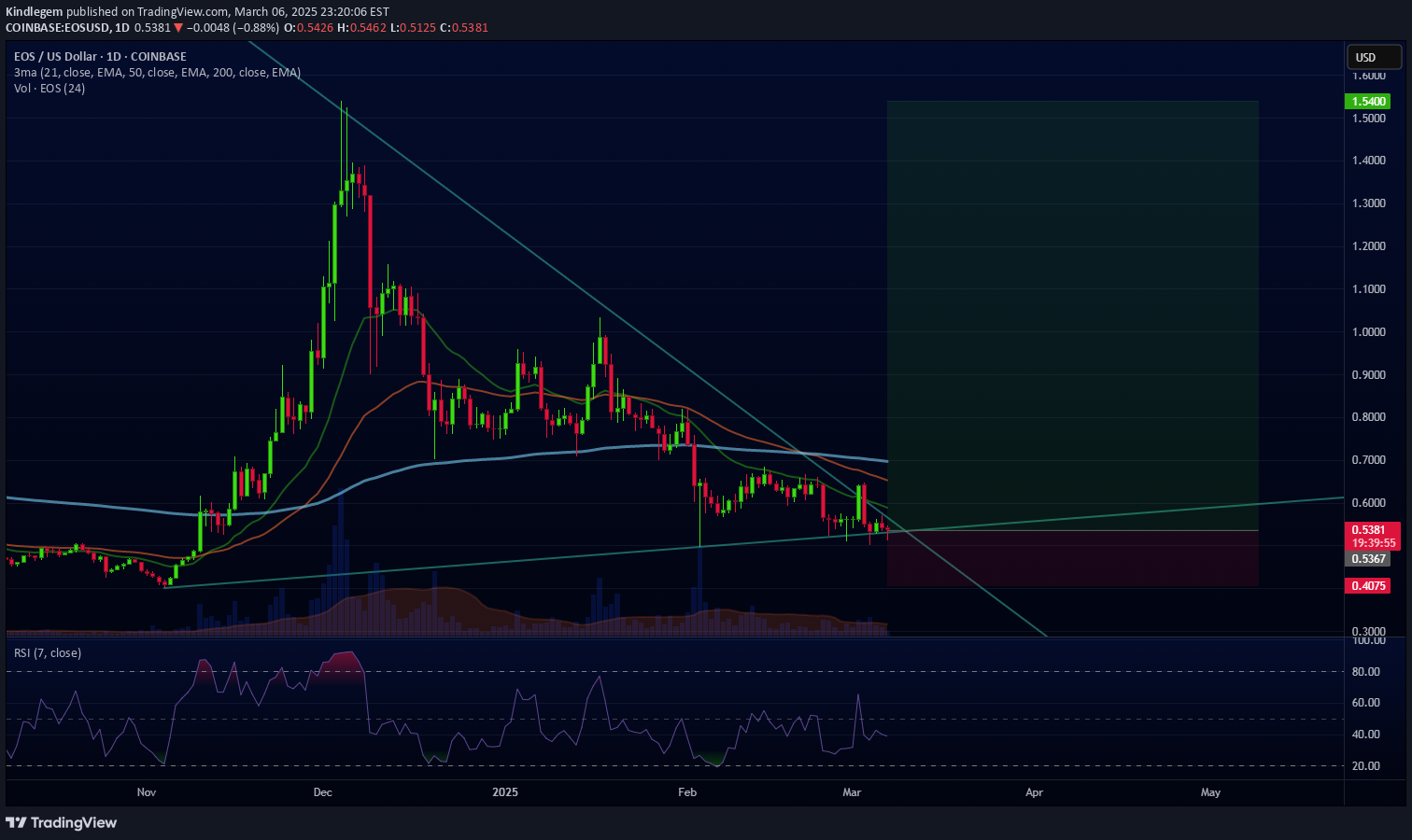The width and height of the screenshot is (1412, 840).
Task: Click the Apr label on time axis
Action: [1034, 792]
